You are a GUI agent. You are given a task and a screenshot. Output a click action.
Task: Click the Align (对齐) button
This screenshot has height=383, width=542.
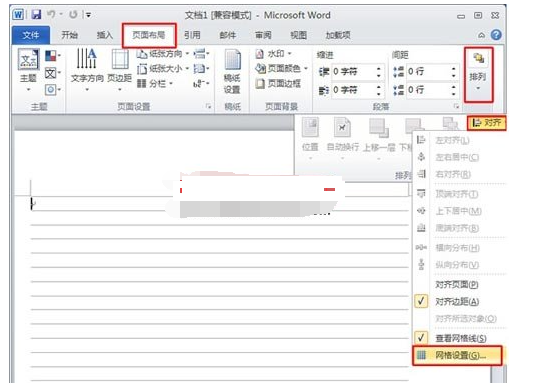point(487,123)
